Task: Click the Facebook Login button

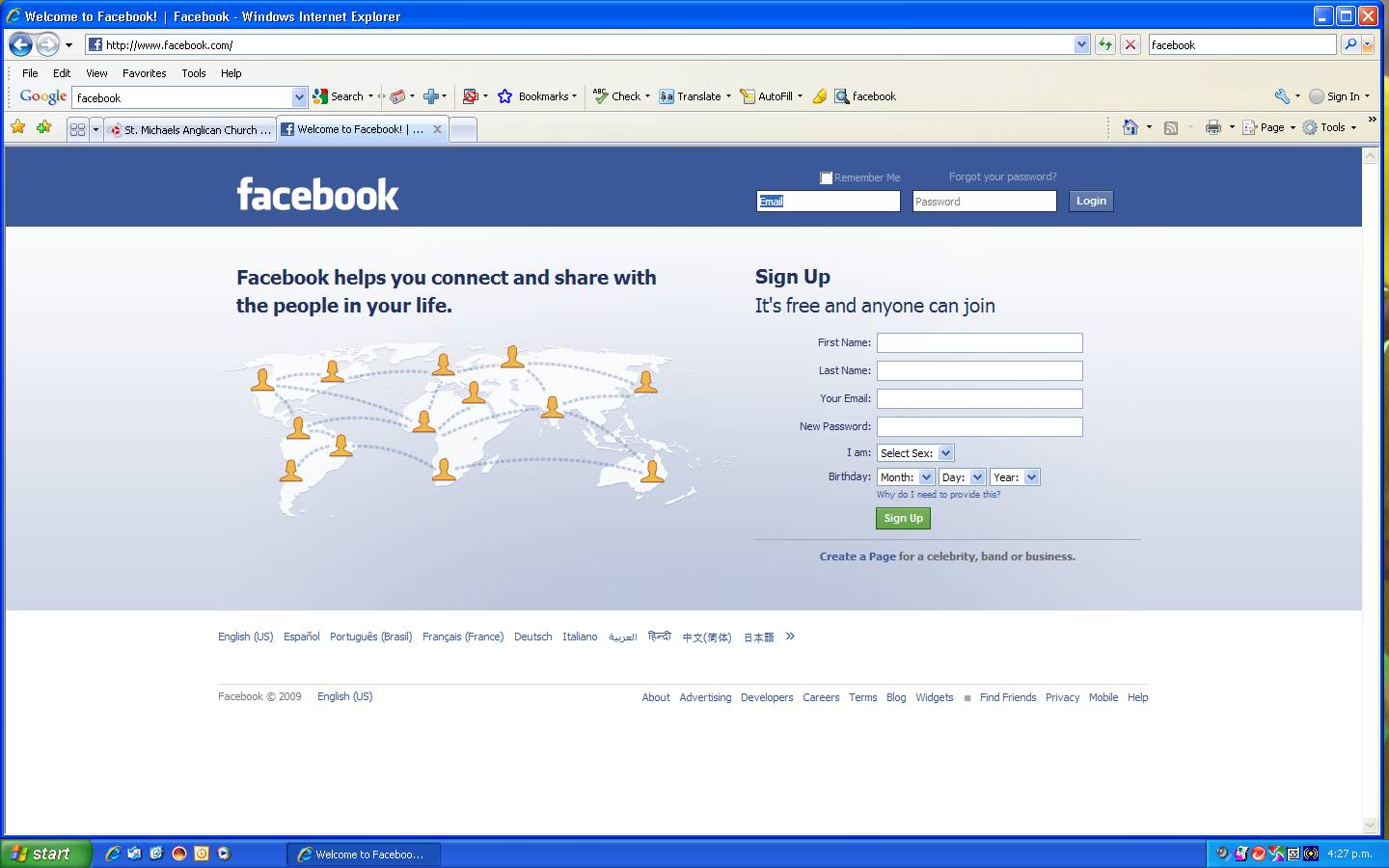Action: click(x=1091, y=201)
